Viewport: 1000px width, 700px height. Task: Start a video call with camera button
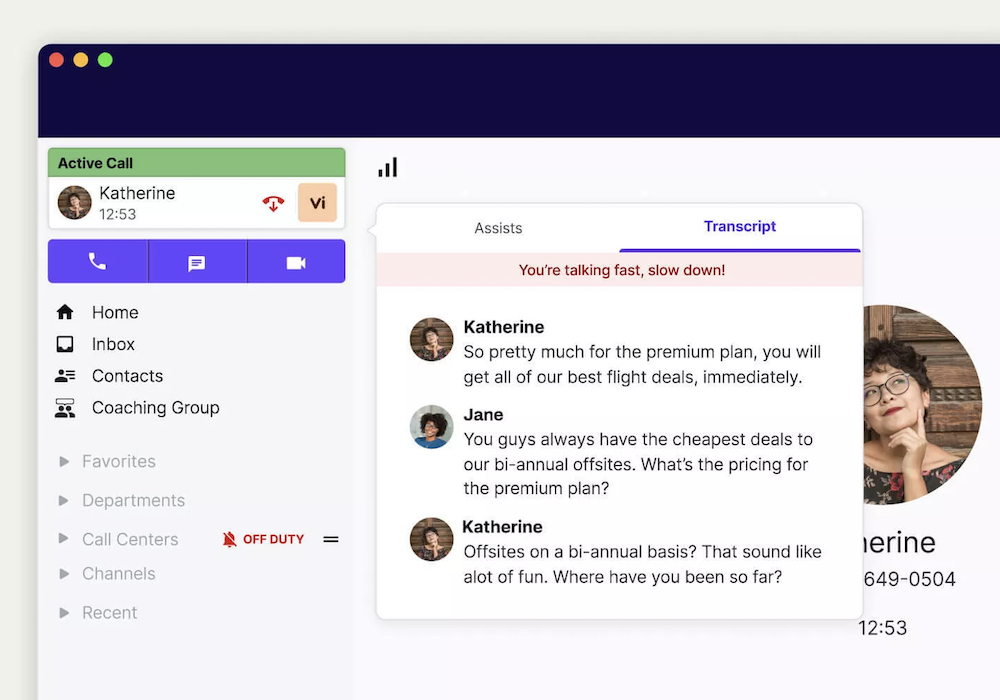coord(296,261)
